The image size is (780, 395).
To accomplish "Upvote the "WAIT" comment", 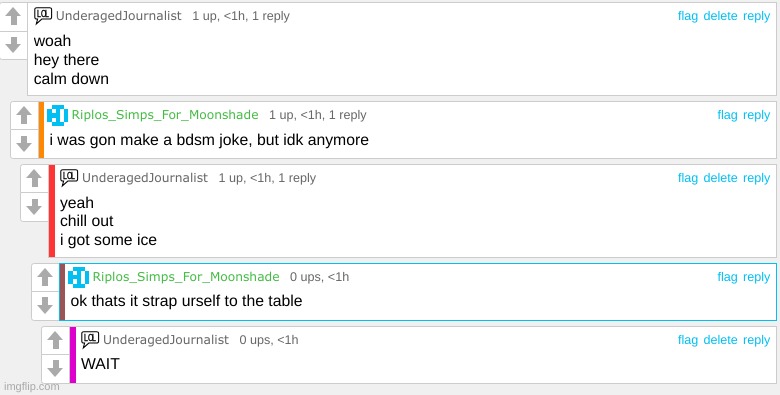I will click(x=55, y=340).
